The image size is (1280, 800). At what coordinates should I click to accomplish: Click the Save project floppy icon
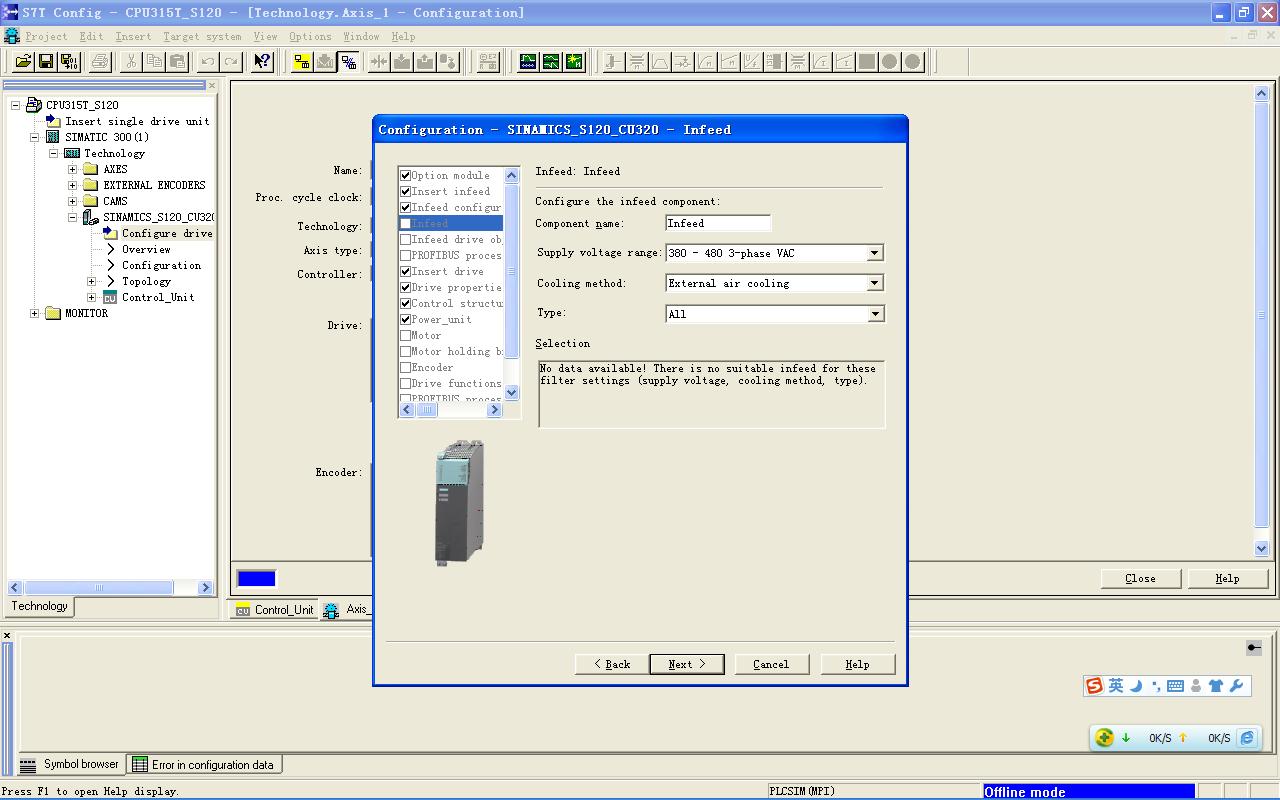[x=45, y=62]
